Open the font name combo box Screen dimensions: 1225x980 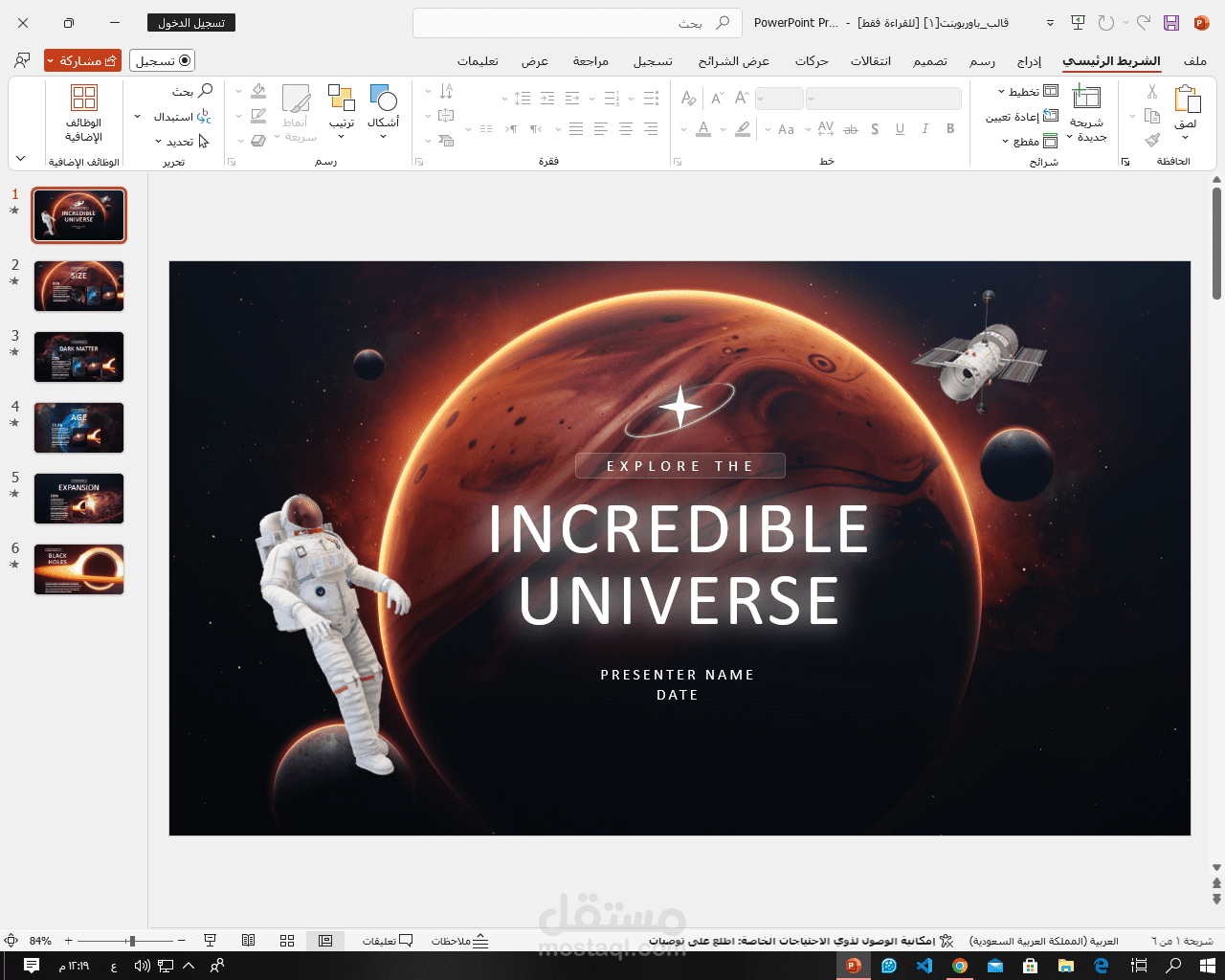coord(883,99)
